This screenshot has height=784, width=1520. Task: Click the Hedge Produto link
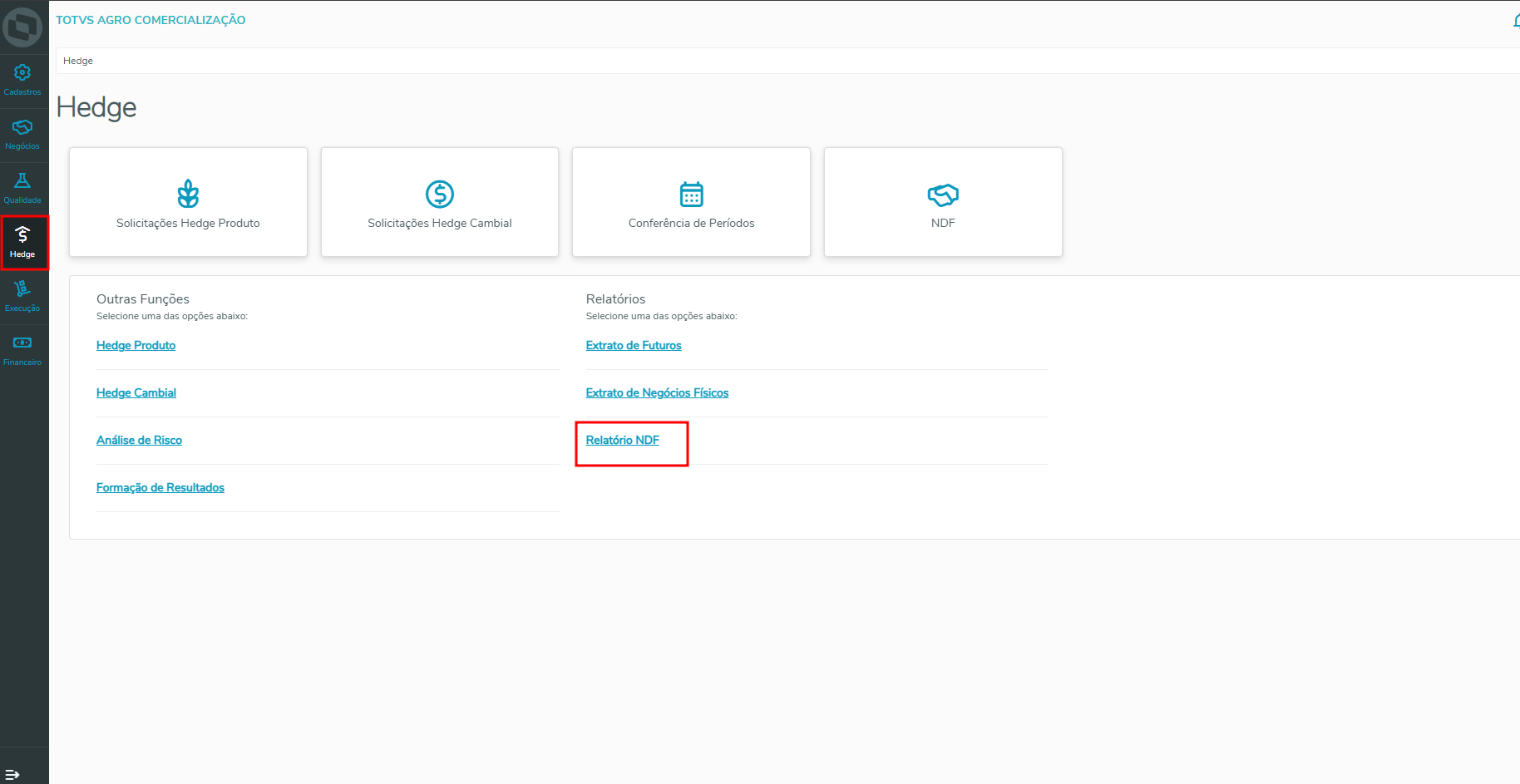click(x=136, y=345)
